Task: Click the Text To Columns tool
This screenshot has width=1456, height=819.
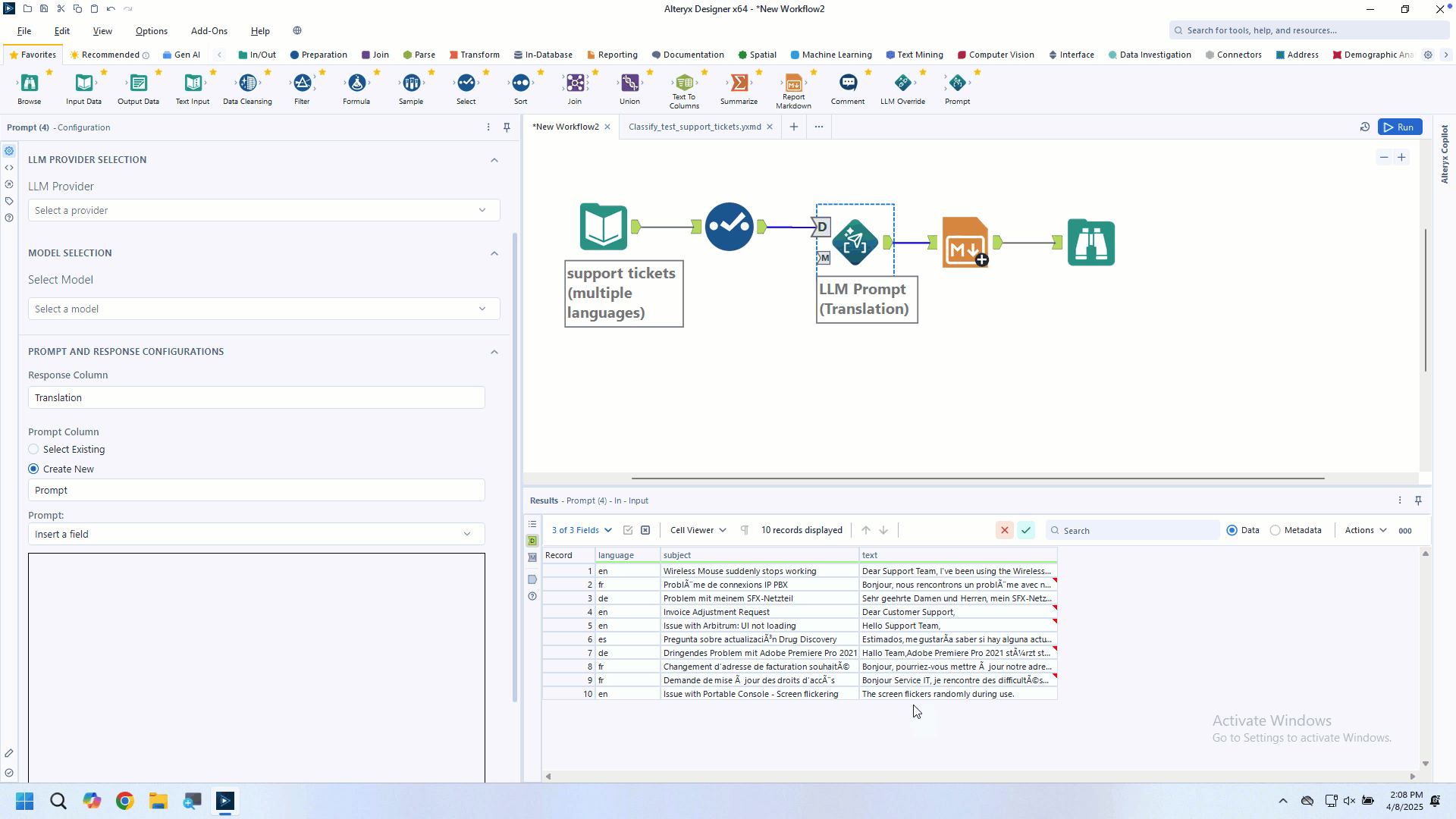Action: click(684, 83)
